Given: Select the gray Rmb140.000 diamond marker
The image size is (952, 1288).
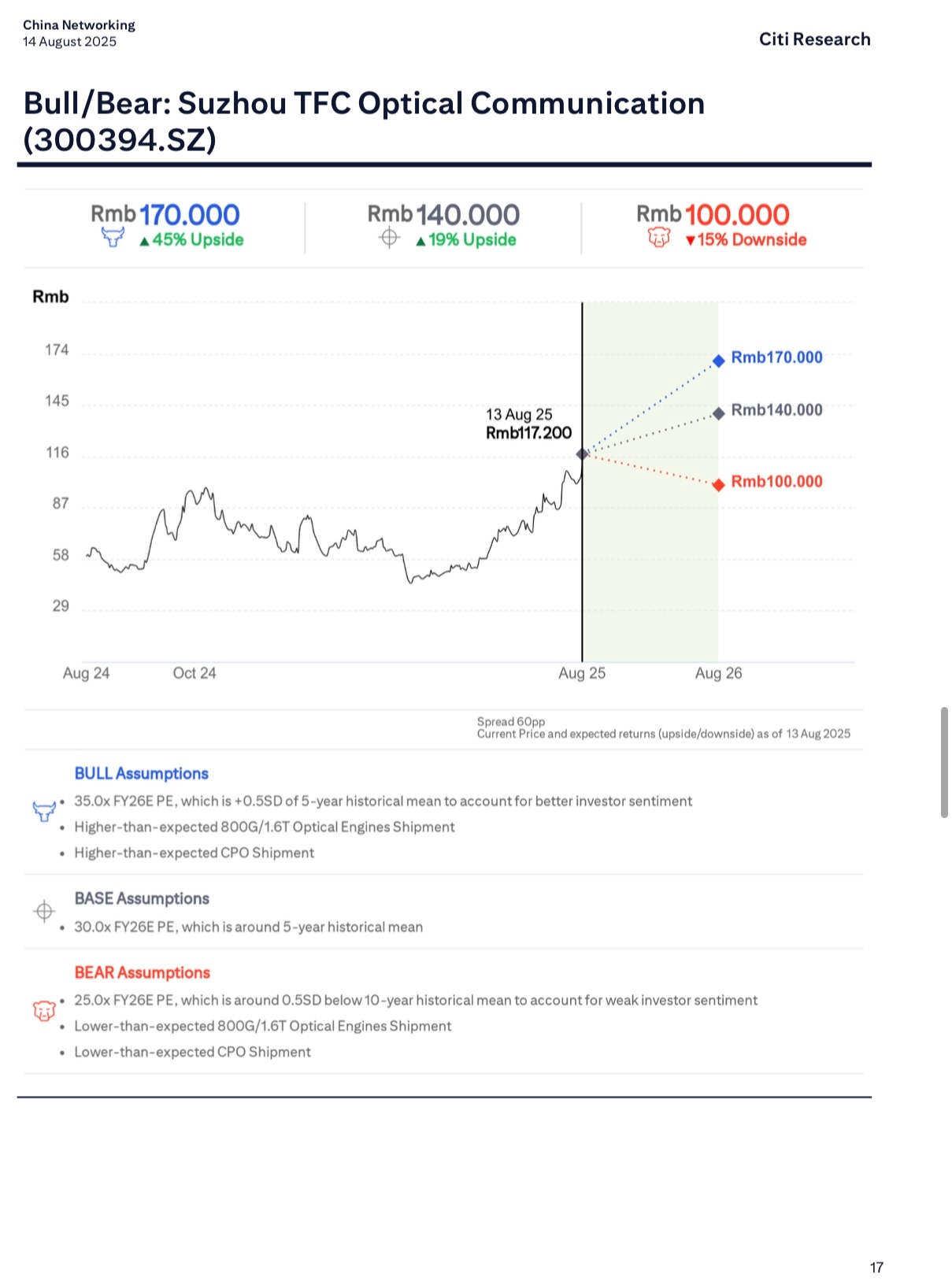Looking at the screenshot, I should click(x=718, y=413).
